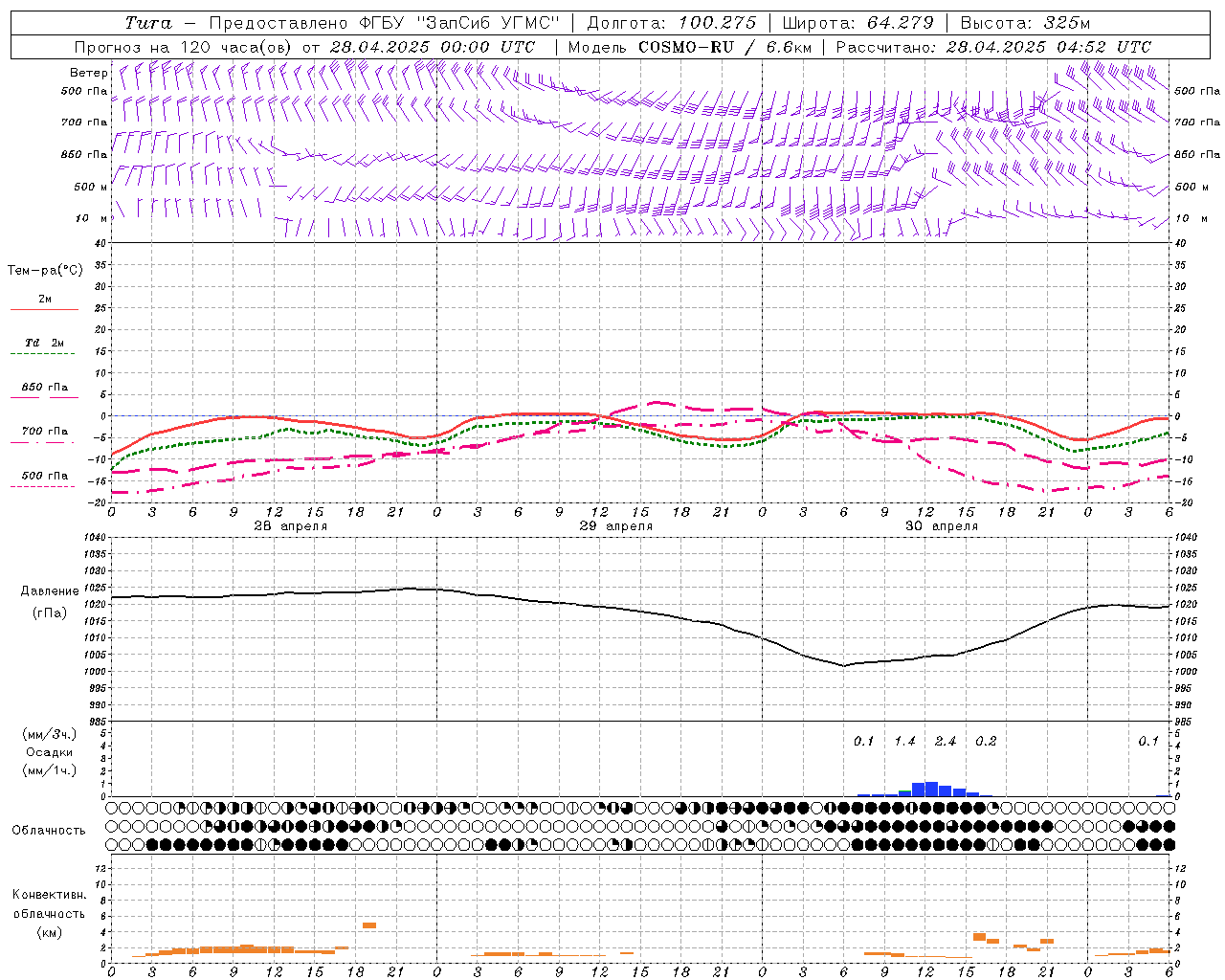The image size is (1225, 980).
Task: Click the "30 апреля" date label
Action: 942,525
